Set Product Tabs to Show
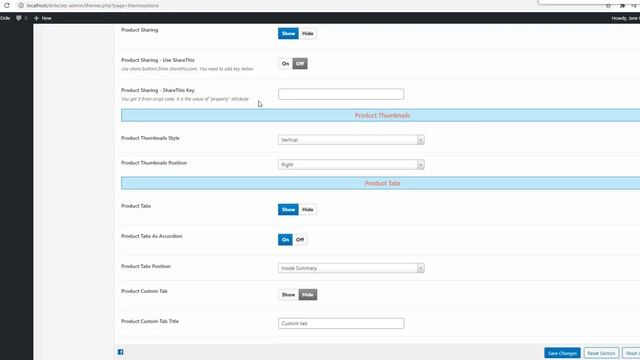This screenshot has width=640, height=360. tap(288, 209)
